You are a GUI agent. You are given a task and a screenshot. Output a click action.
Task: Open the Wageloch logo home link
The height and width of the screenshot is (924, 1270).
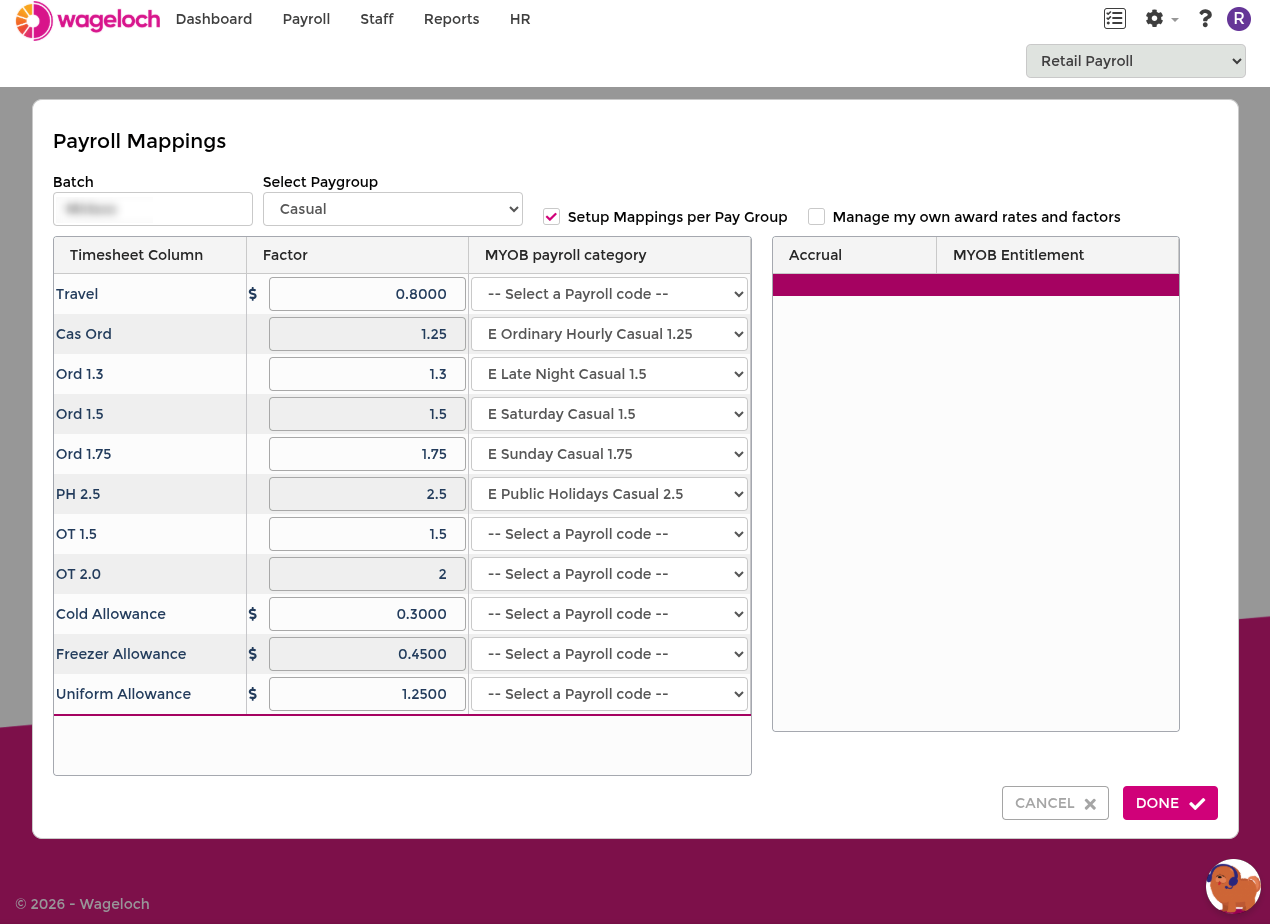(x=88, y=20)
